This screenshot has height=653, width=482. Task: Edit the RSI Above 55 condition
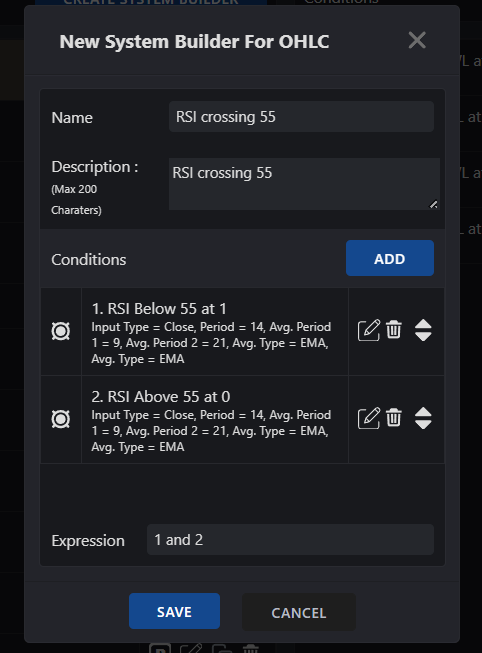(369, 418)
